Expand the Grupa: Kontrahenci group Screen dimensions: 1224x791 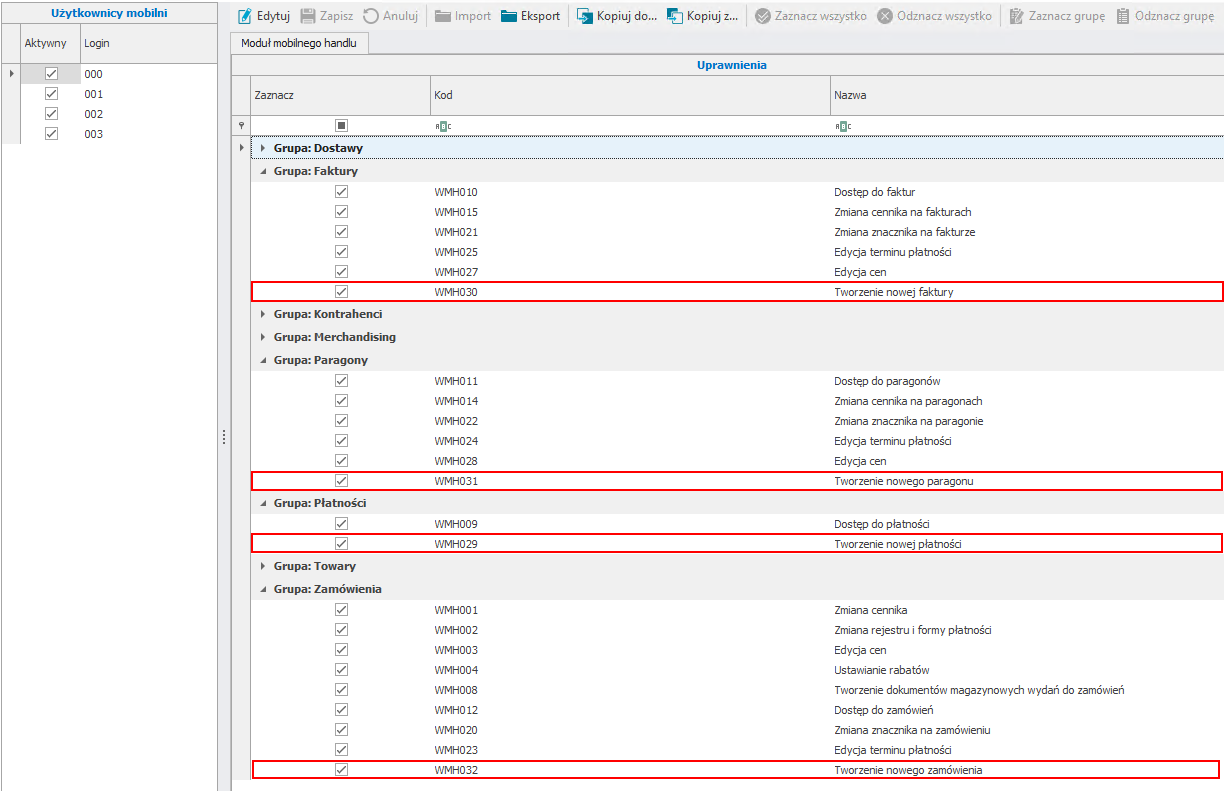[263, 314]
